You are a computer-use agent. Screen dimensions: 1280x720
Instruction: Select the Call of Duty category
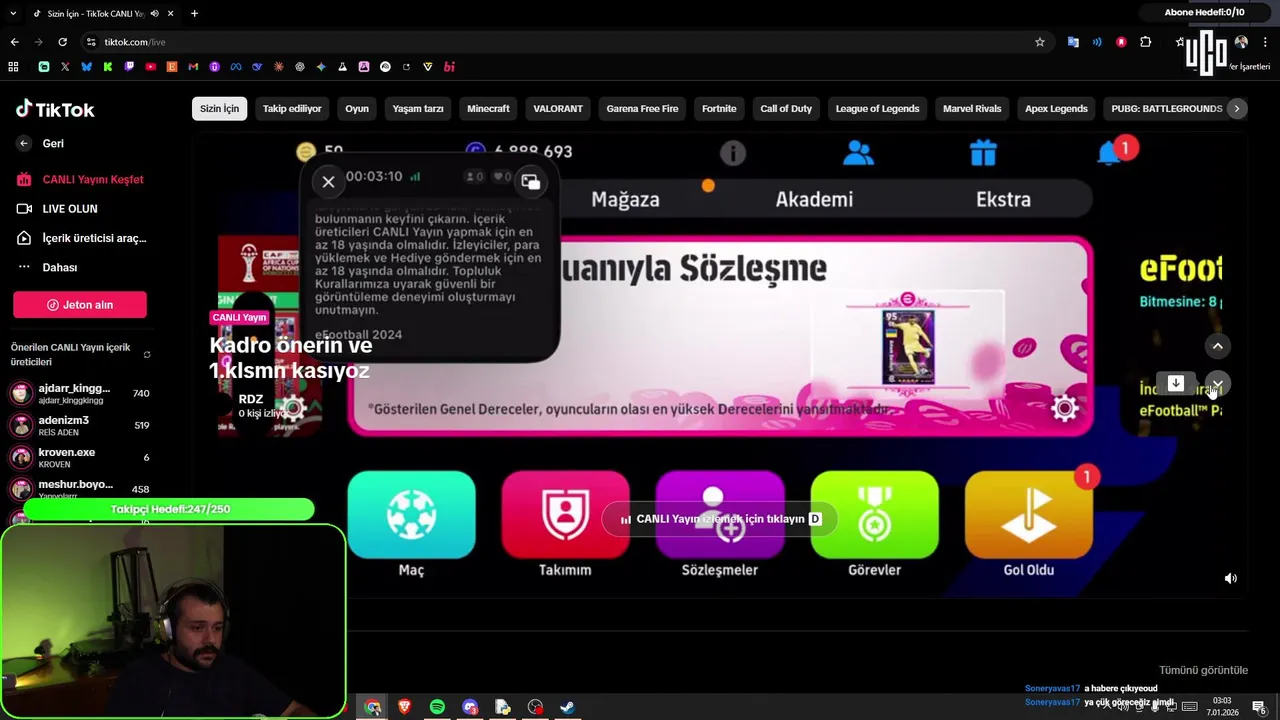786,108
